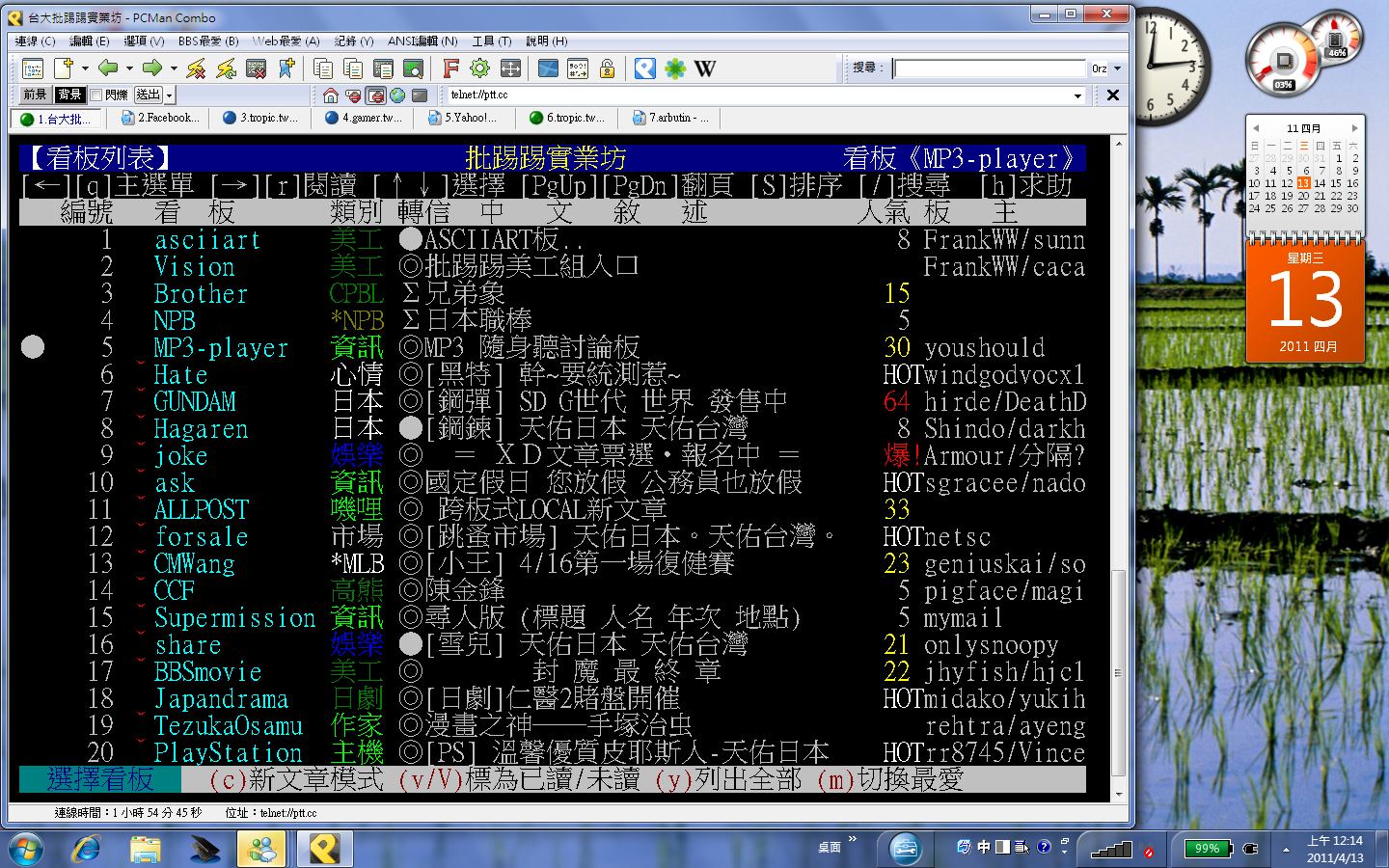Open the site list icon in the toolbar
The height and width of the screenshot is (868, 1389).
(x=33, y=68)
